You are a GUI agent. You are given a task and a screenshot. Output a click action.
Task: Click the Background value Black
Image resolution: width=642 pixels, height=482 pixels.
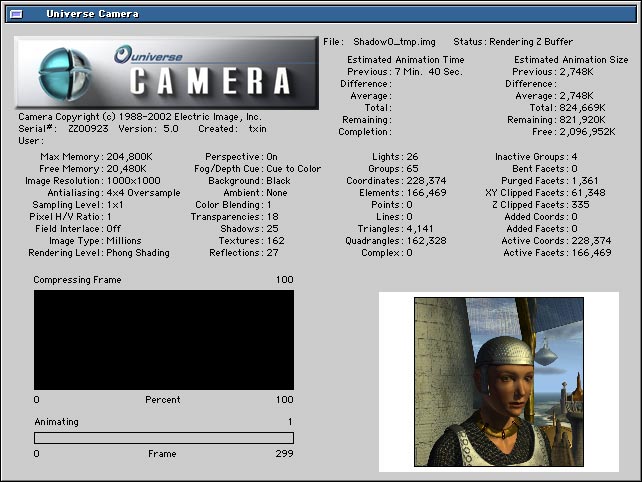pyautogui.click(x=278, y=181)
